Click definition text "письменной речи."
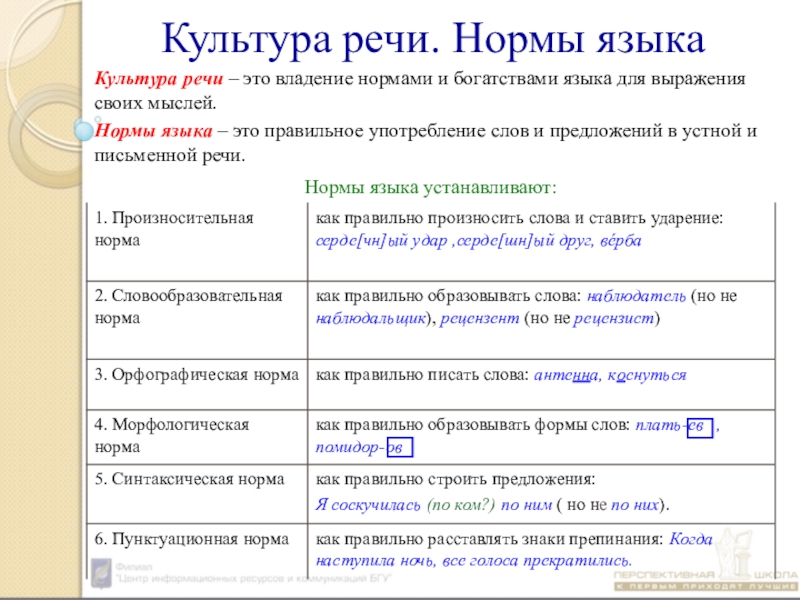This screenshot has width=800, height=600. point(169,156)
